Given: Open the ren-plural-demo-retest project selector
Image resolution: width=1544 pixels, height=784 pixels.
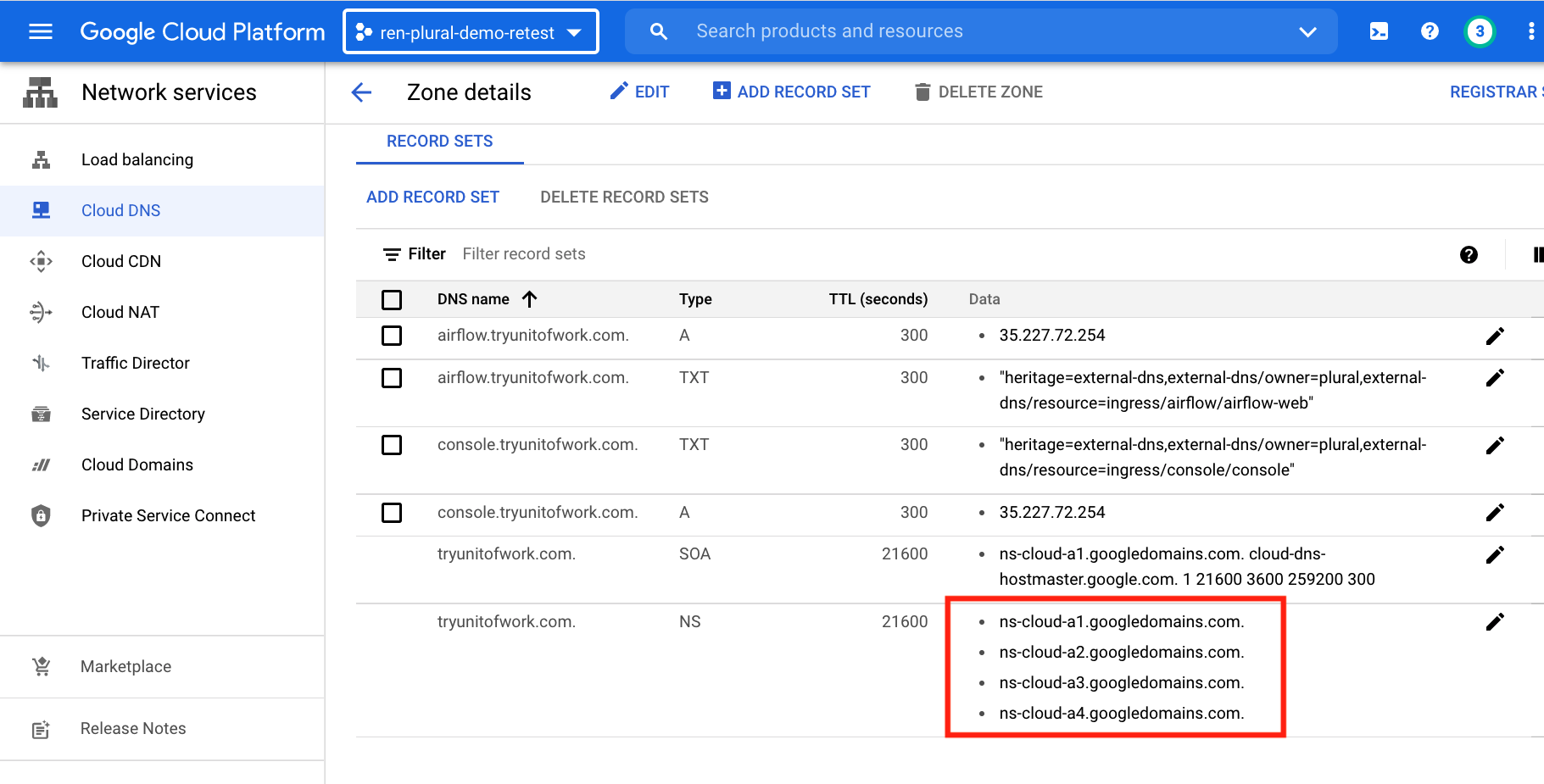Looking at the screenshot, I should 471,32.
